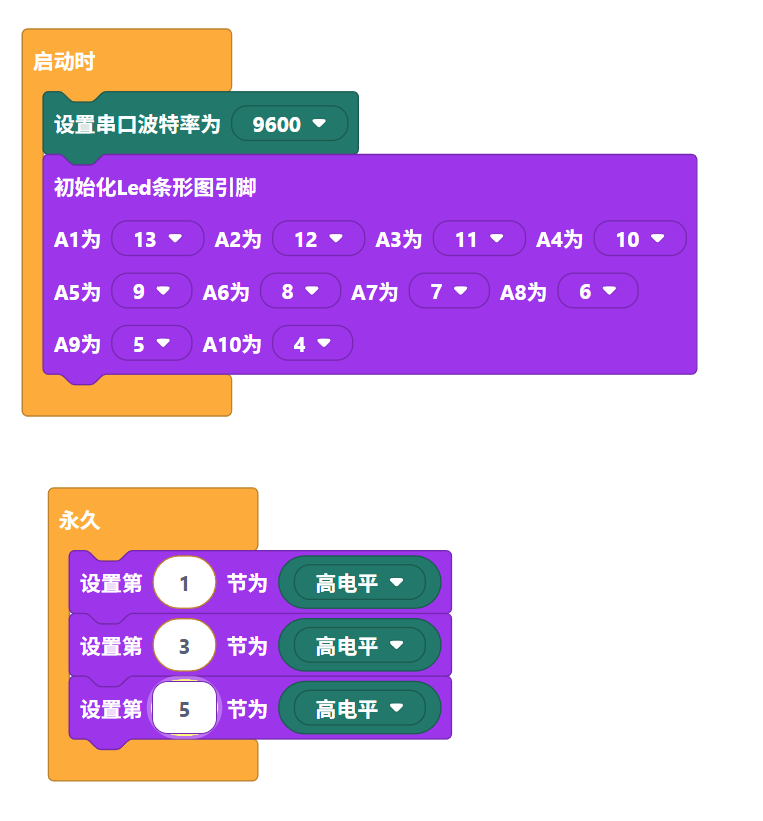Click the segment number field containing 5
763x821 pixels.
[184, 709]
